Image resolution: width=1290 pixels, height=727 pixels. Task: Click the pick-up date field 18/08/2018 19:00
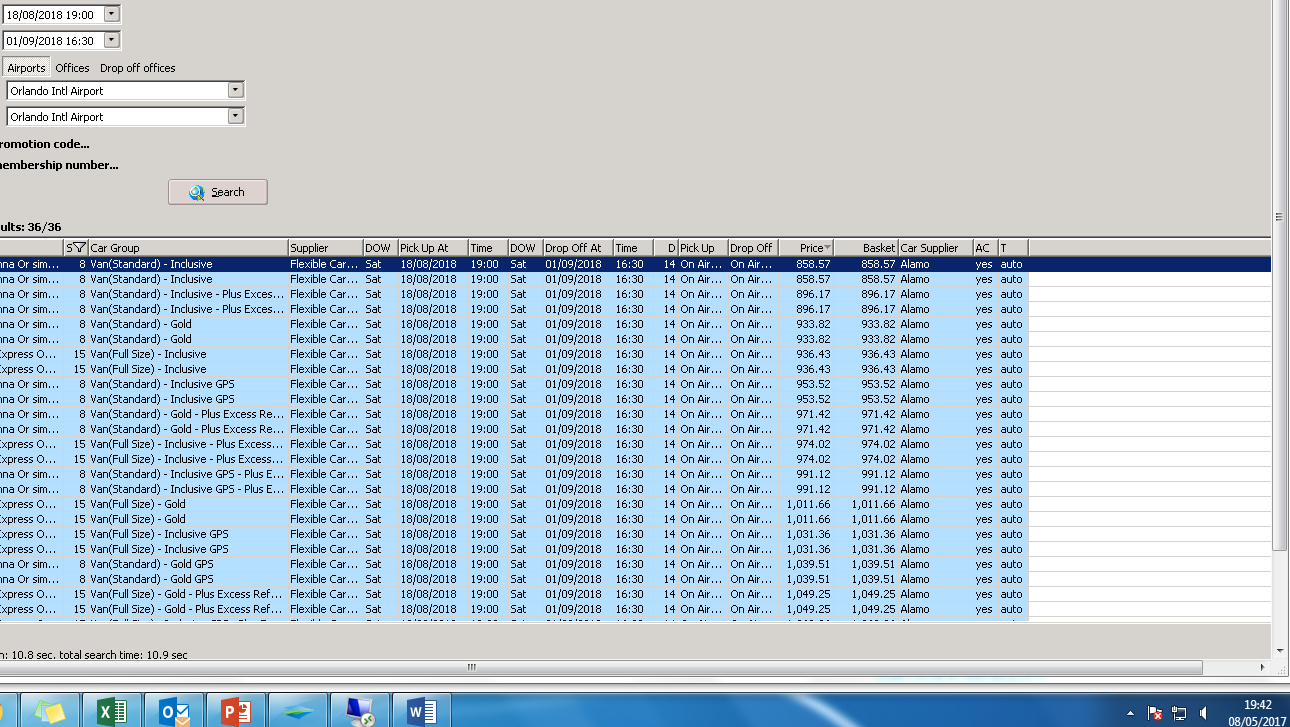coord(53,14)
